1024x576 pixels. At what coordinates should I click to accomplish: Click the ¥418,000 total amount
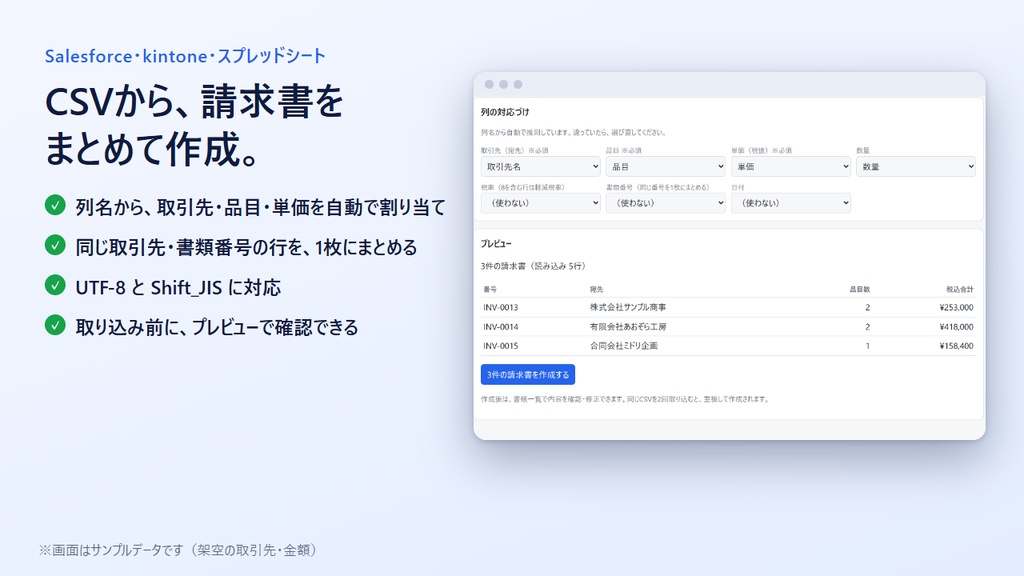pos(956,327)
